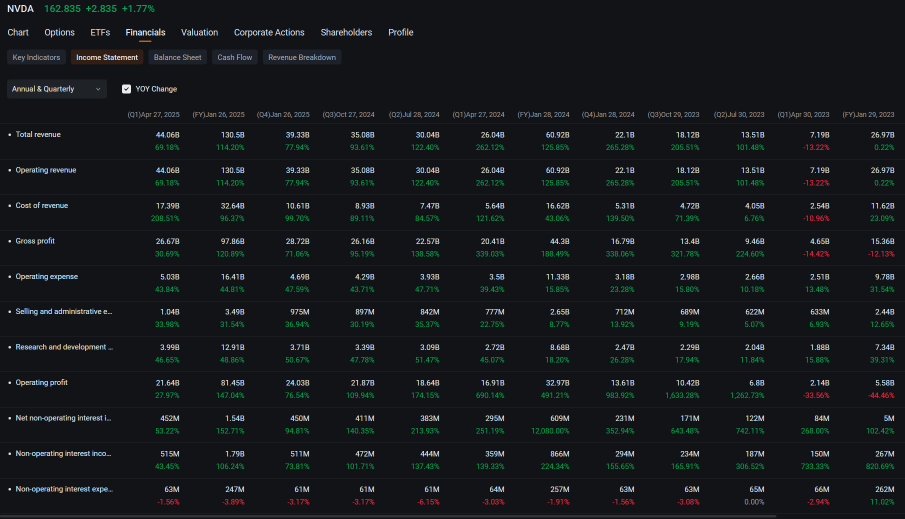
Task: Open the Corporate Actions tab
Action: pyautogui.click(x=269, y=32)
